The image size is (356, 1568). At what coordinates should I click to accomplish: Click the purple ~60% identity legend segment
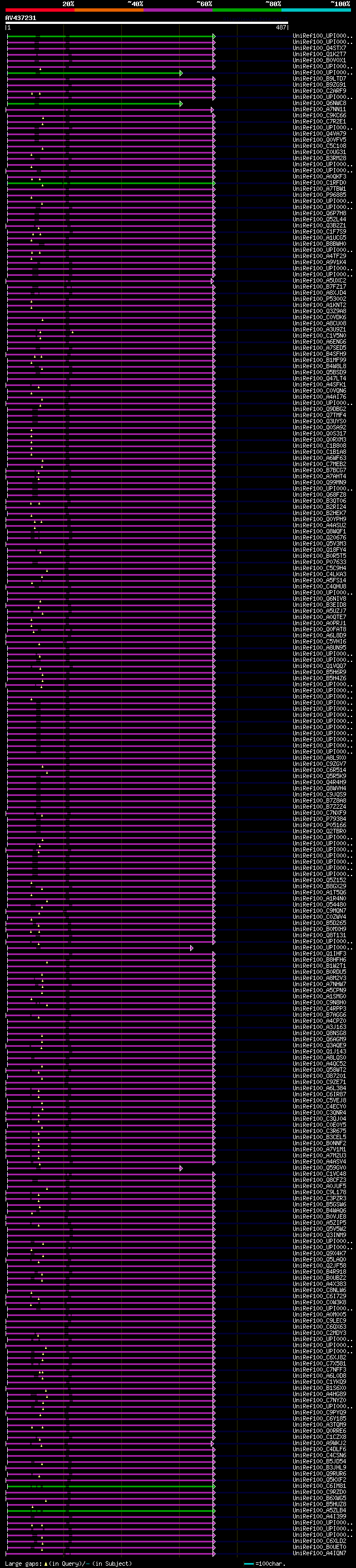coord(177,10)
